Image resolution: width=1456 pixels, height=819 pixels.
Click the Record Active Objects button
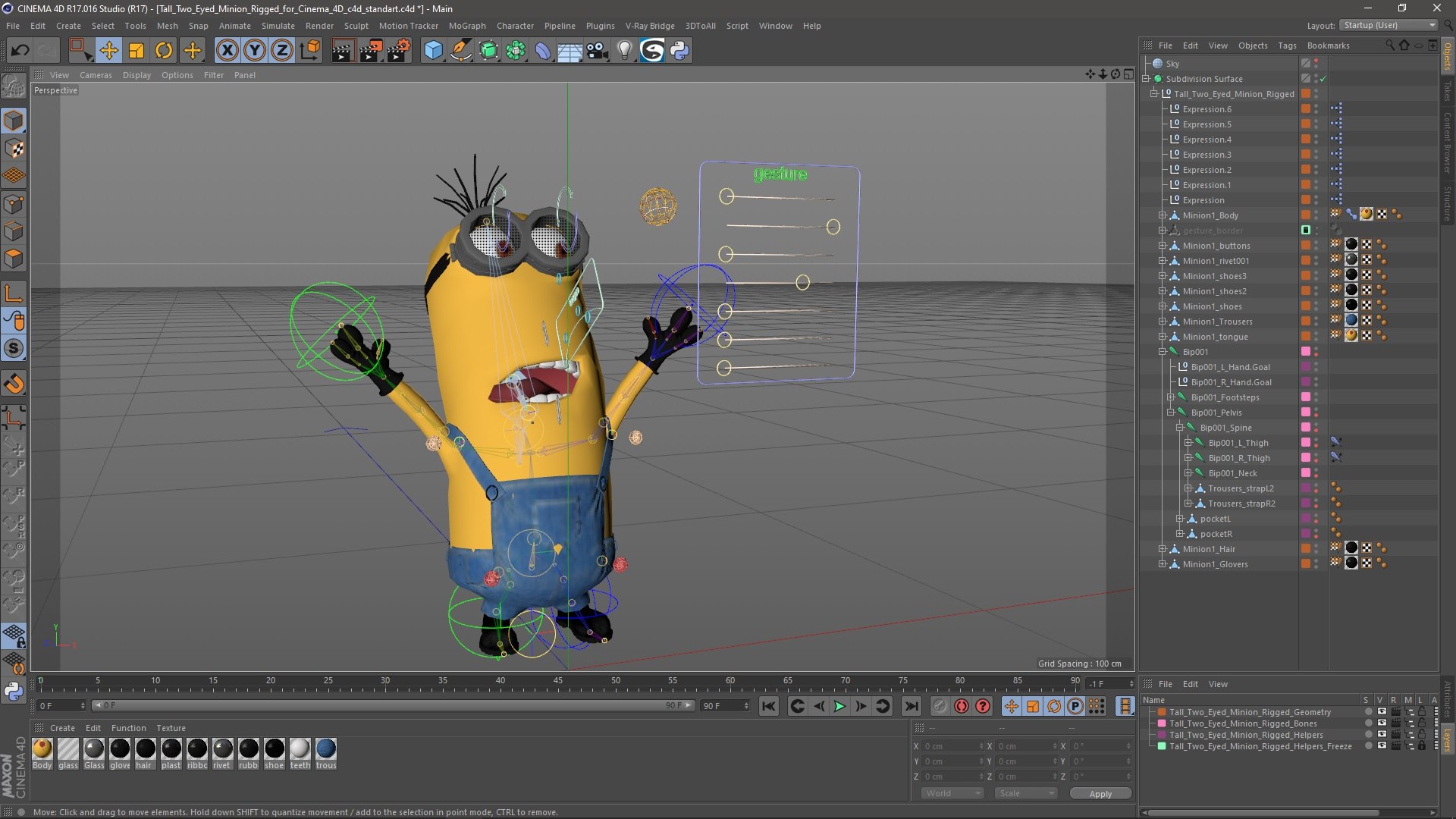pos(940,706)
